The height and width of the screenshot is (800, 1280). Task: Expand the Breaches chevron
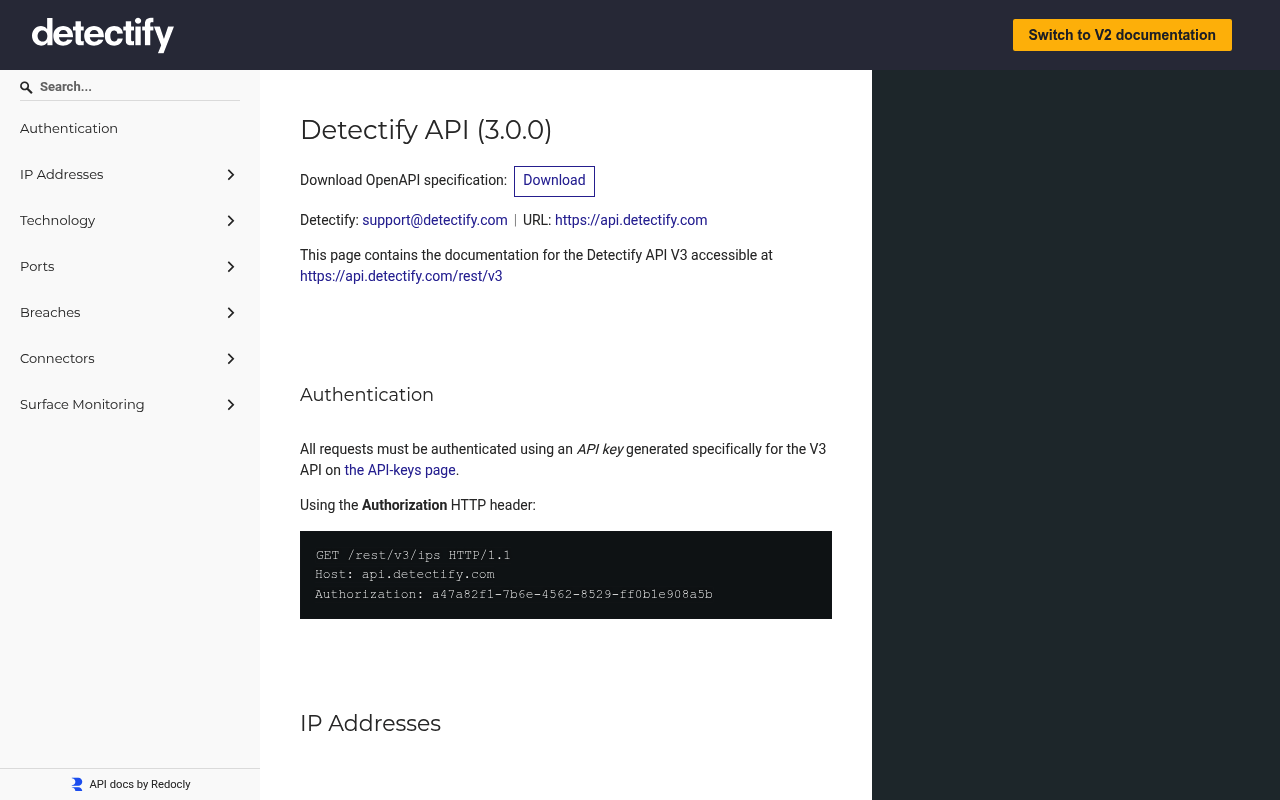pos(231,313)
